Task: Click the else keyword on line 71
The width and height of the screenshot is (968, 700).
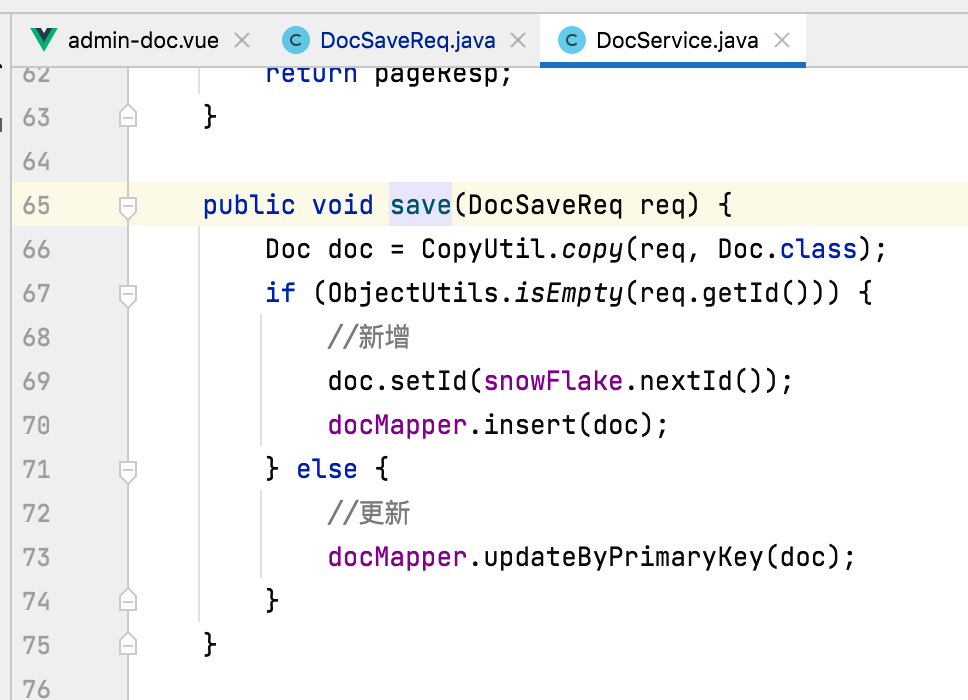Action: pyautogui.click(x=327, y=469)
